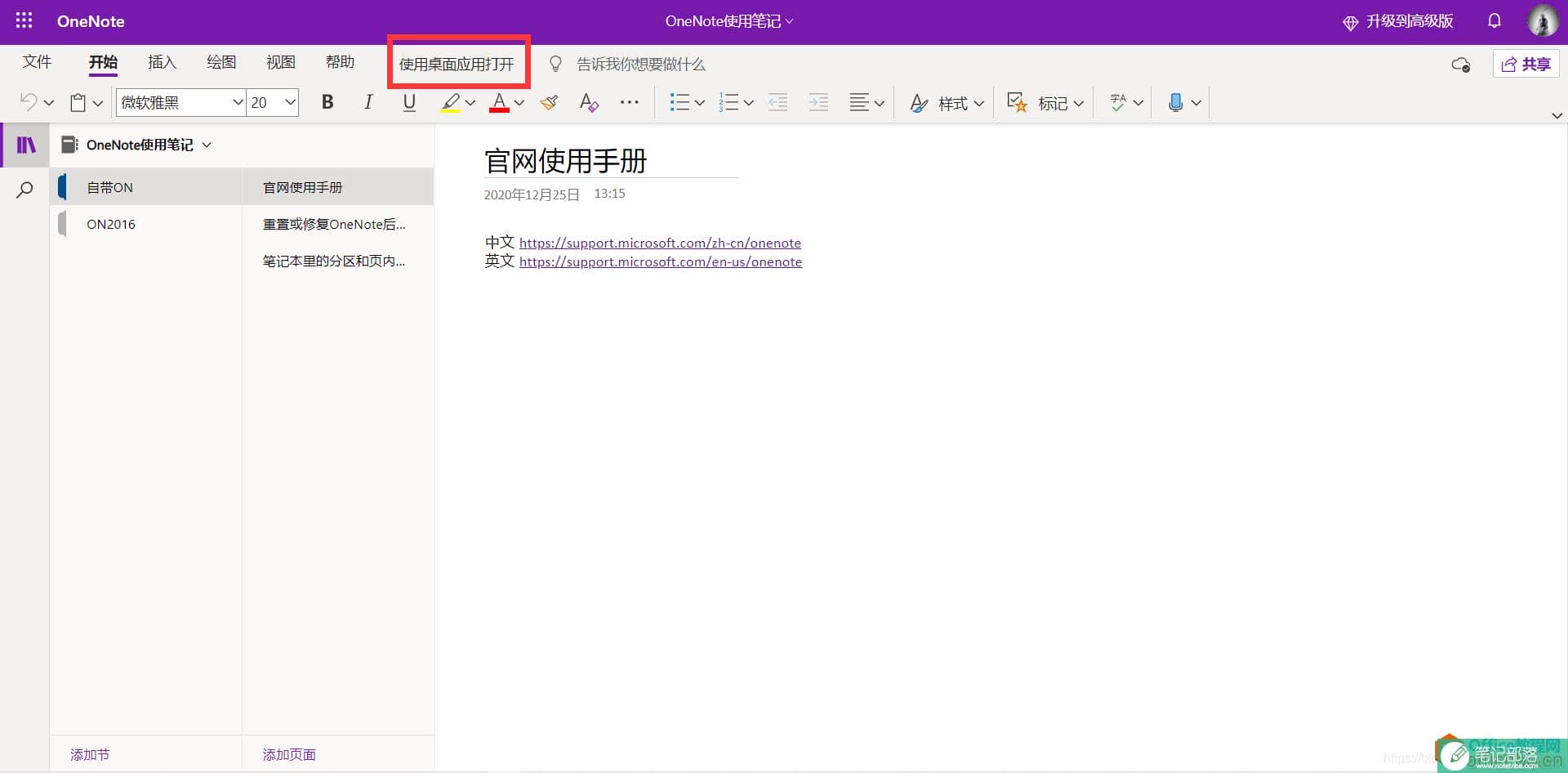Expand the Dictate dropdown arrow
The height and width of the screenshot is (773, 1568).
[1196, 103]
